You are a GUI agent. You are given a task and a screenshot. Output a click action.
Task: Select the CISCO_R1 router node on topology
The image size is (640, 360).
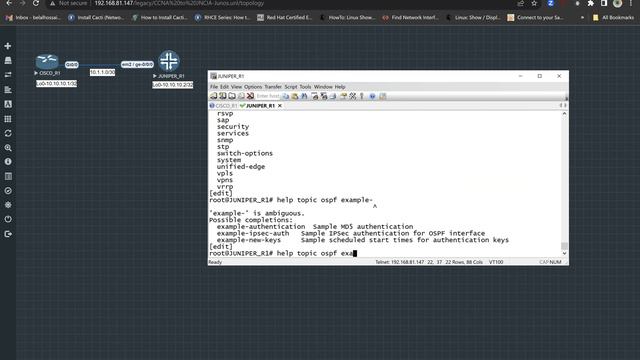pos(47,61)
